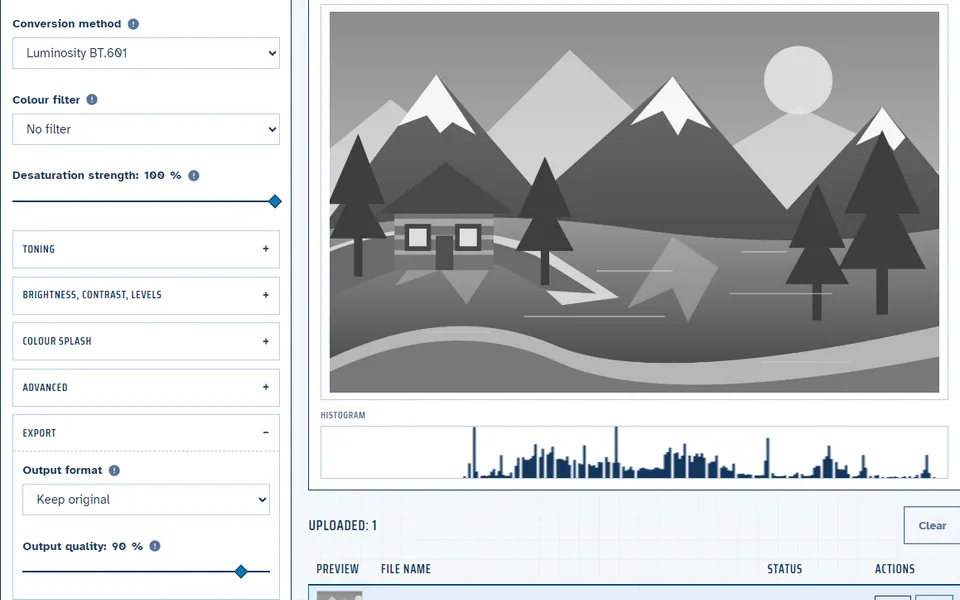The image size is (960, 600).
Task: Expand the Toning section
Action: click(146, 249)
